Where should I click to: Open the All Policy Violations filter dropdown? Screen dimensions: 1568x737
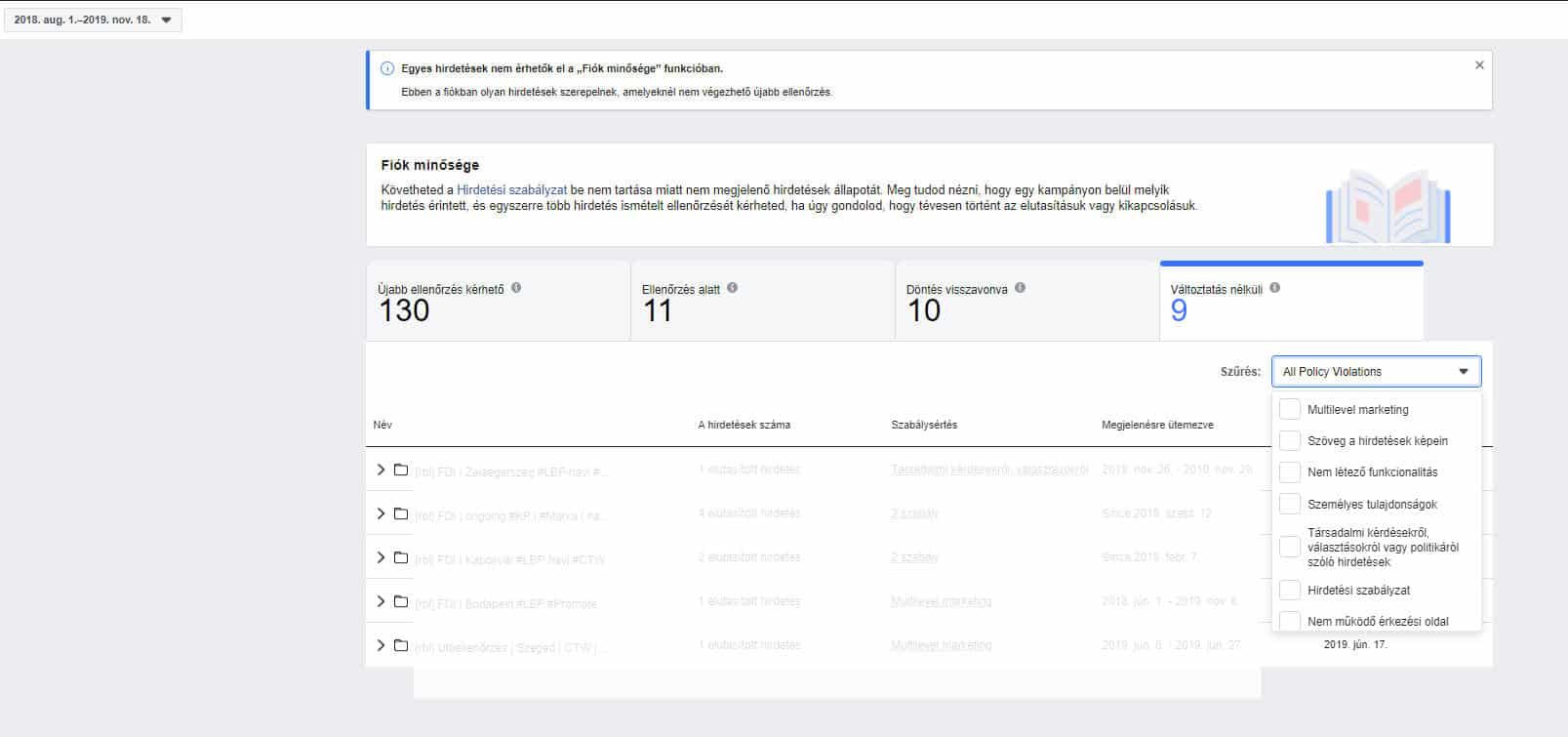[x=1376, y=372]
